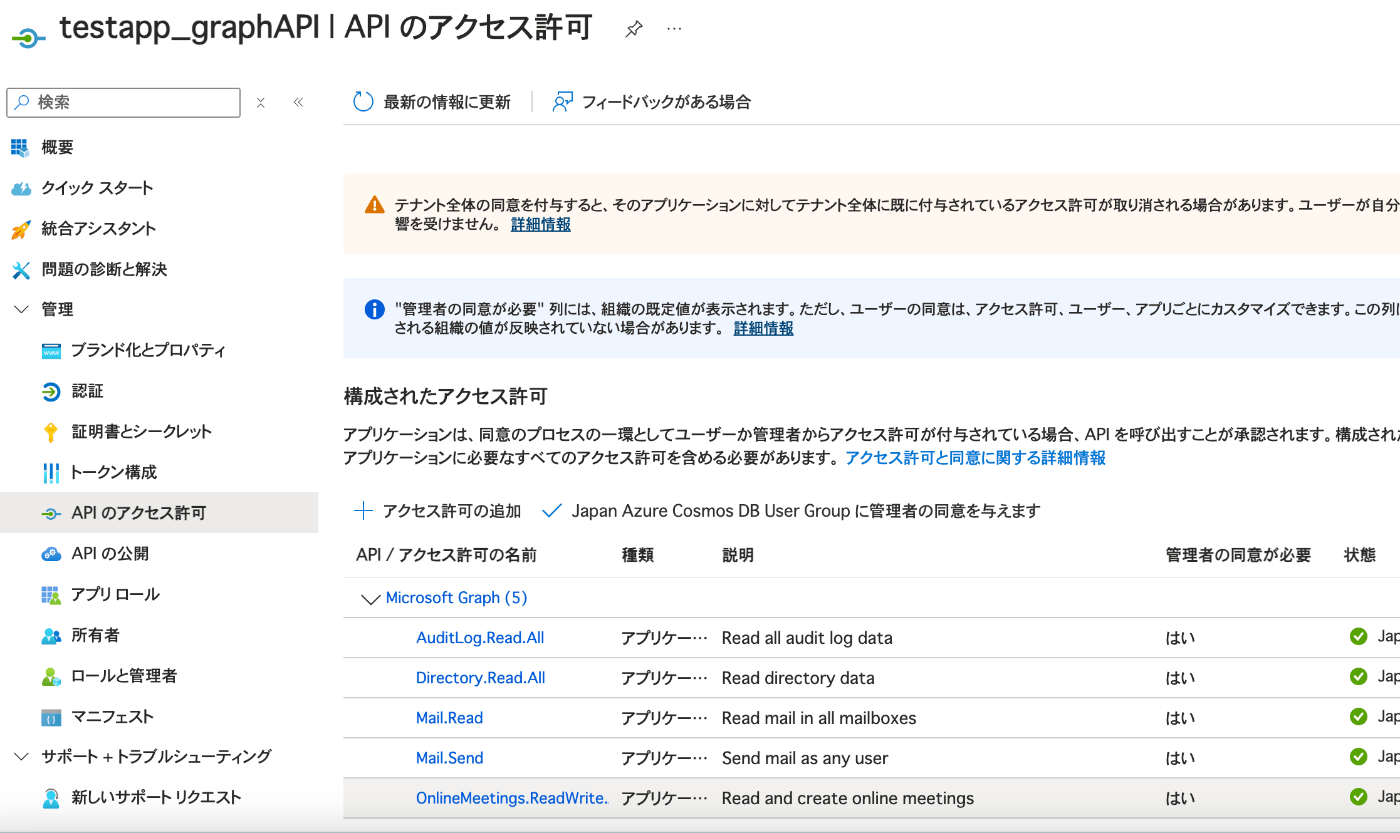This screenshot has height=833, width=1400.
Task: Click the orange warning triangle icon
Action: (374, 205)
